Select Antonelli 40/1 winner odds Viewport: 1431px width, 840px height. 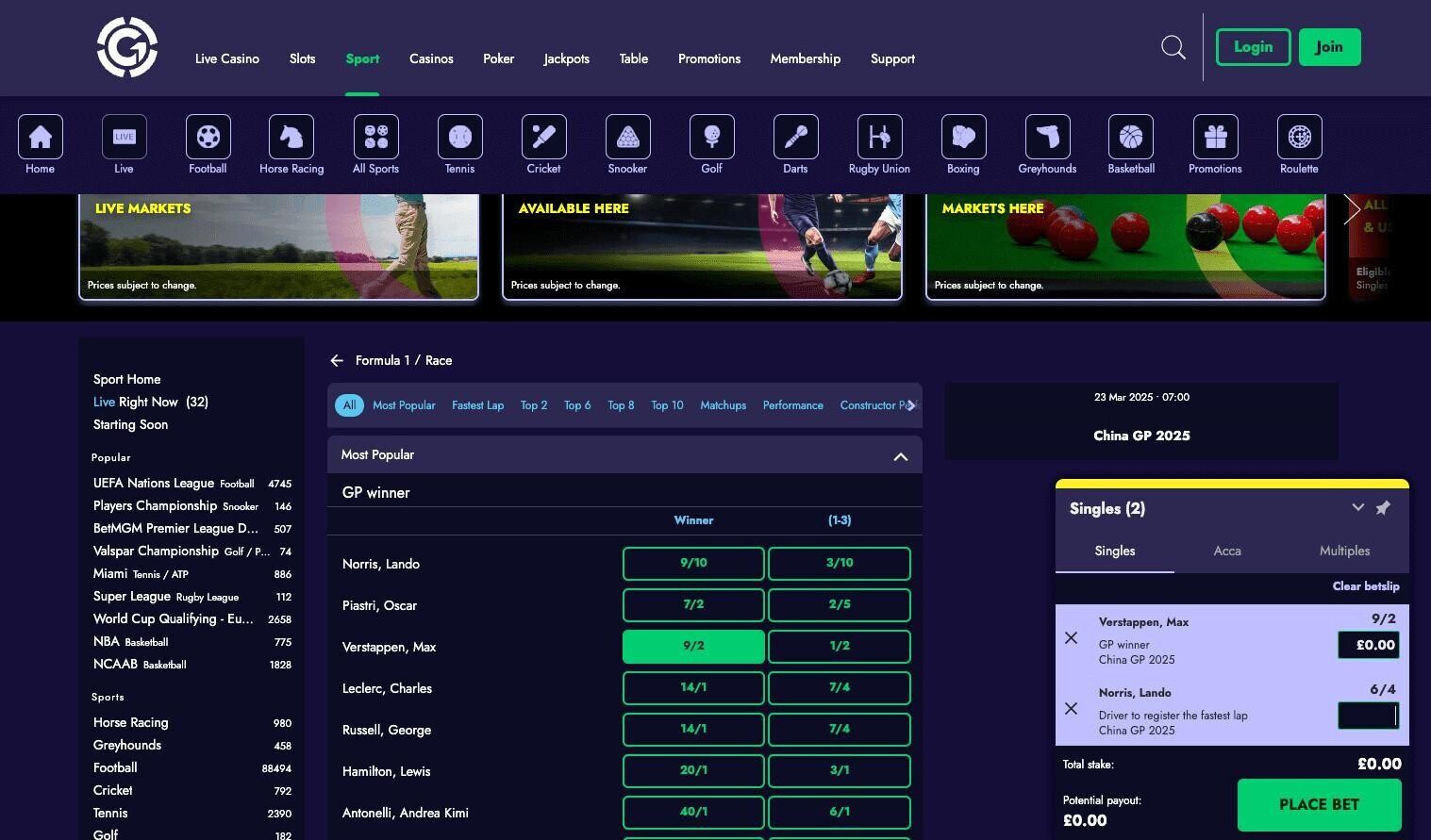693,813
